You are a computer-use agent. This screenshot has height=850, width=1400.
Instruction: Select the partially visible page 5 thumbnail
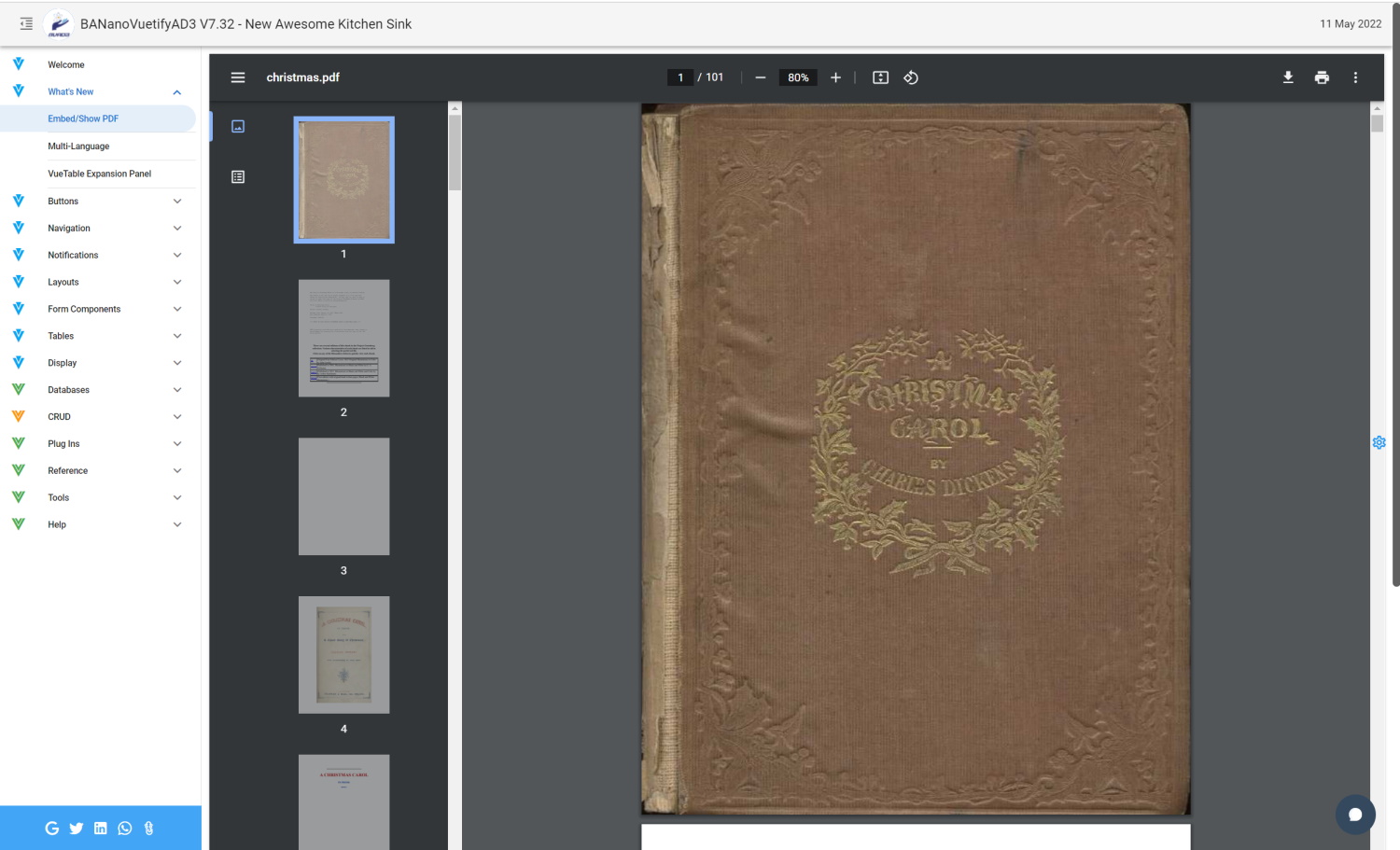point(343,802)
